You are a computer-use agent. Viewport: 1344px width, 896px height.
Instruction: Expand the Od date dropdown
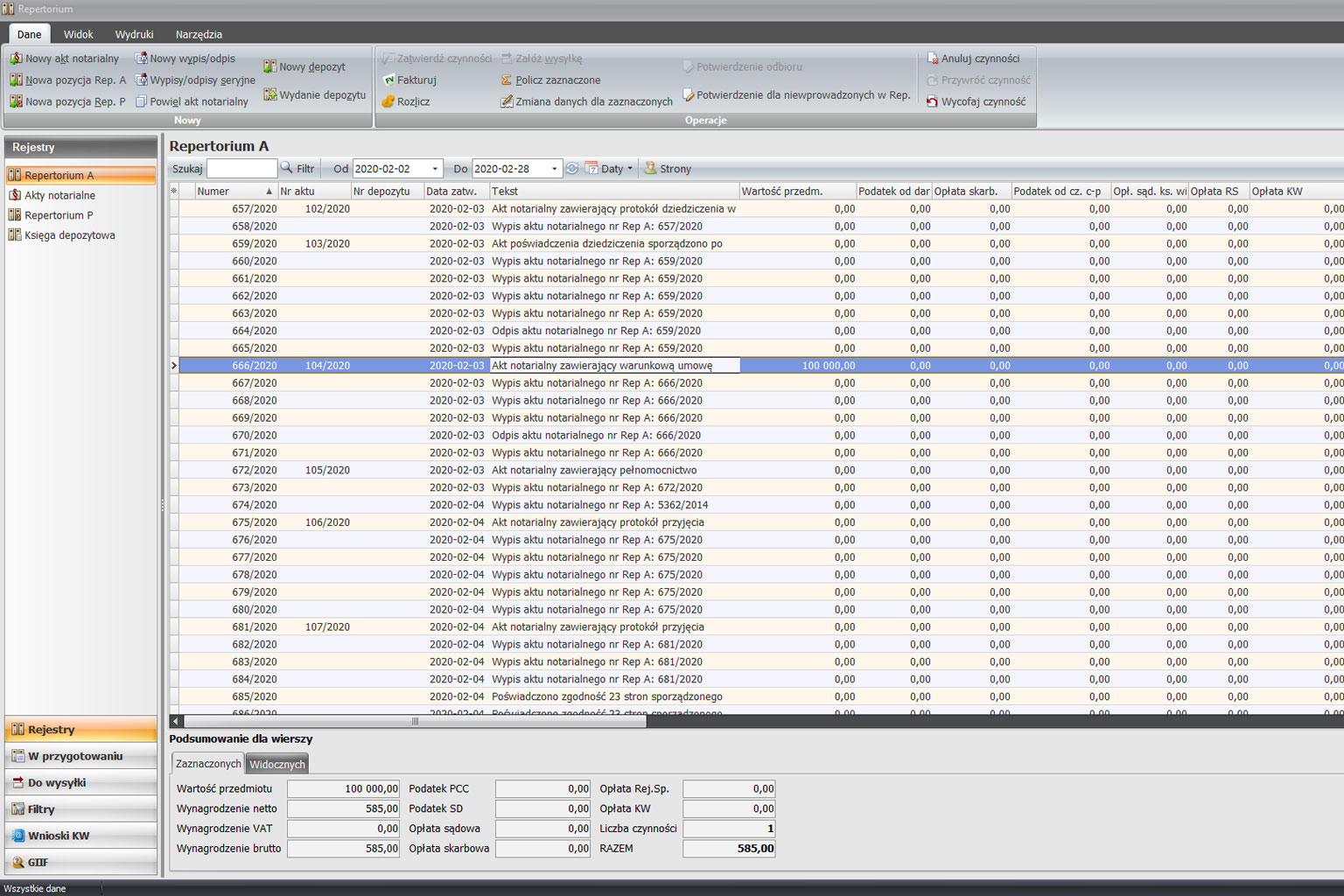point(435,169)
